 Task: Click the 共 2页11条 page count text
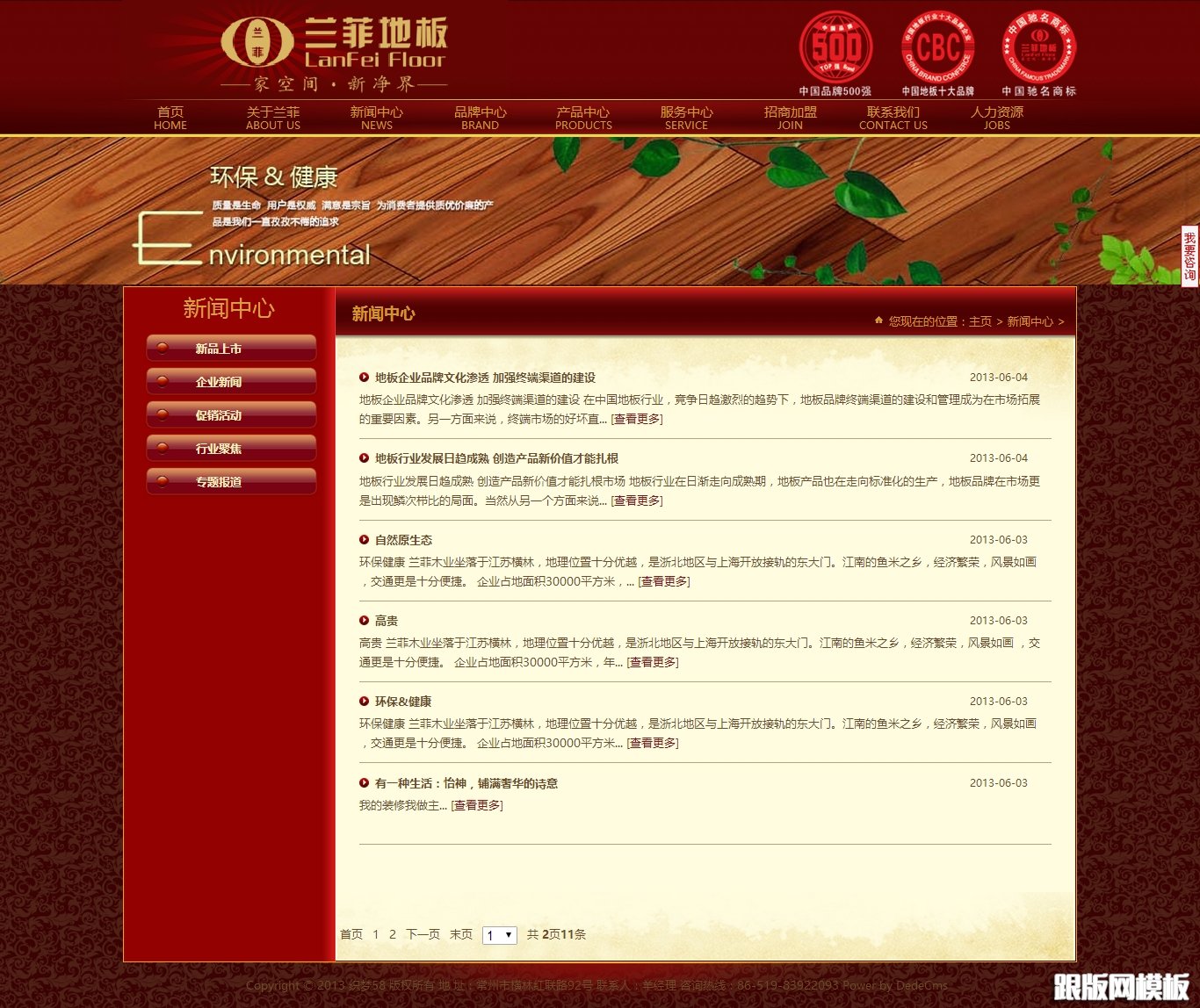pos(556,934)
